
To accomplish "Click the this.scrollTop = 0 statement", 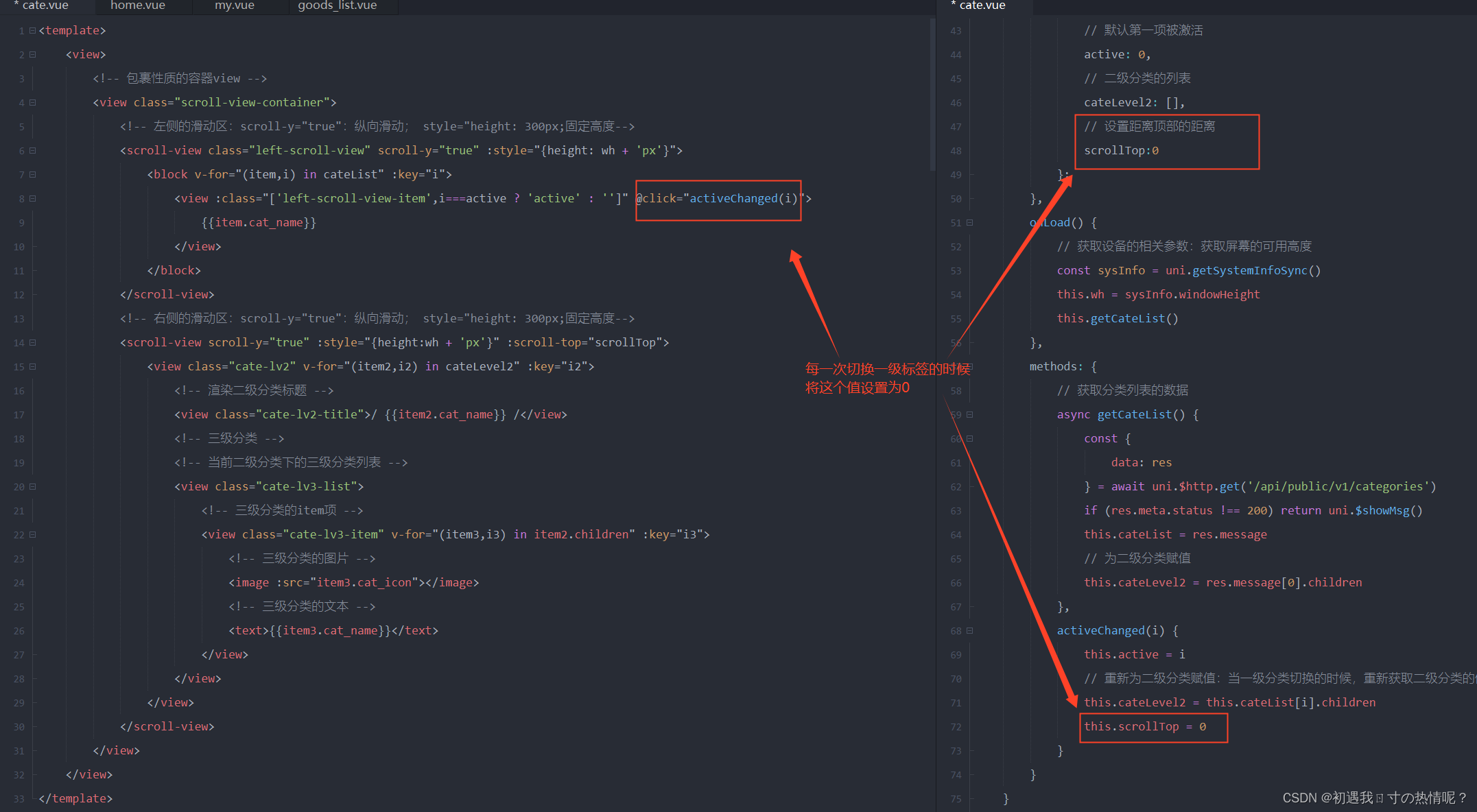I will click(1145, 727).
